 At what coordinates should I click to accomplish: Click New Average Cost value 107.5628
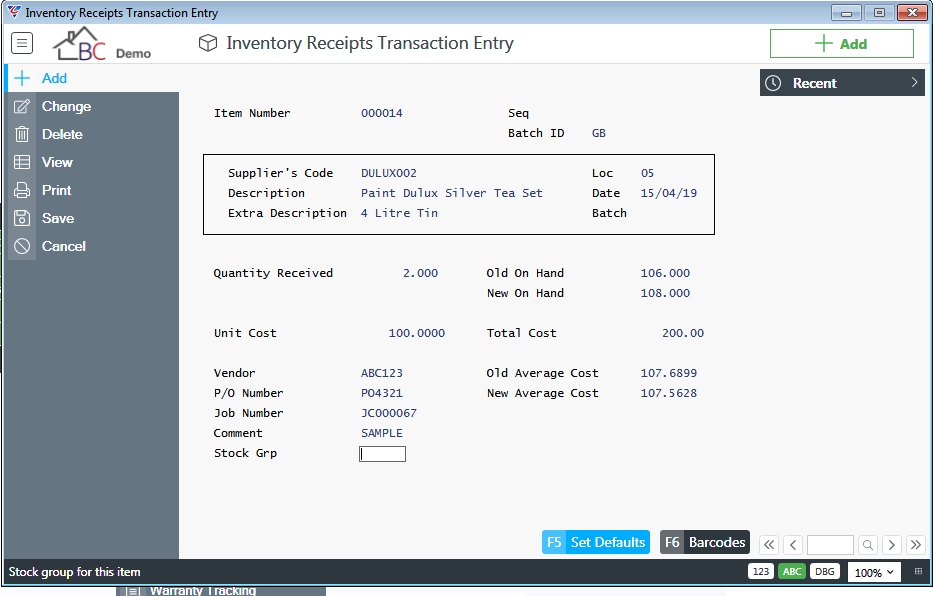coord(669,393)
